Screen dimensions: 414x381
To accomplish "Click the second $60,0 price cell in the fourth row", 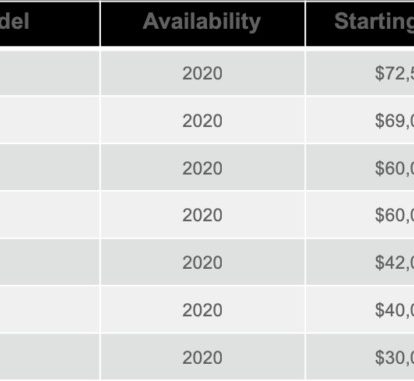I will pos(360,215).
